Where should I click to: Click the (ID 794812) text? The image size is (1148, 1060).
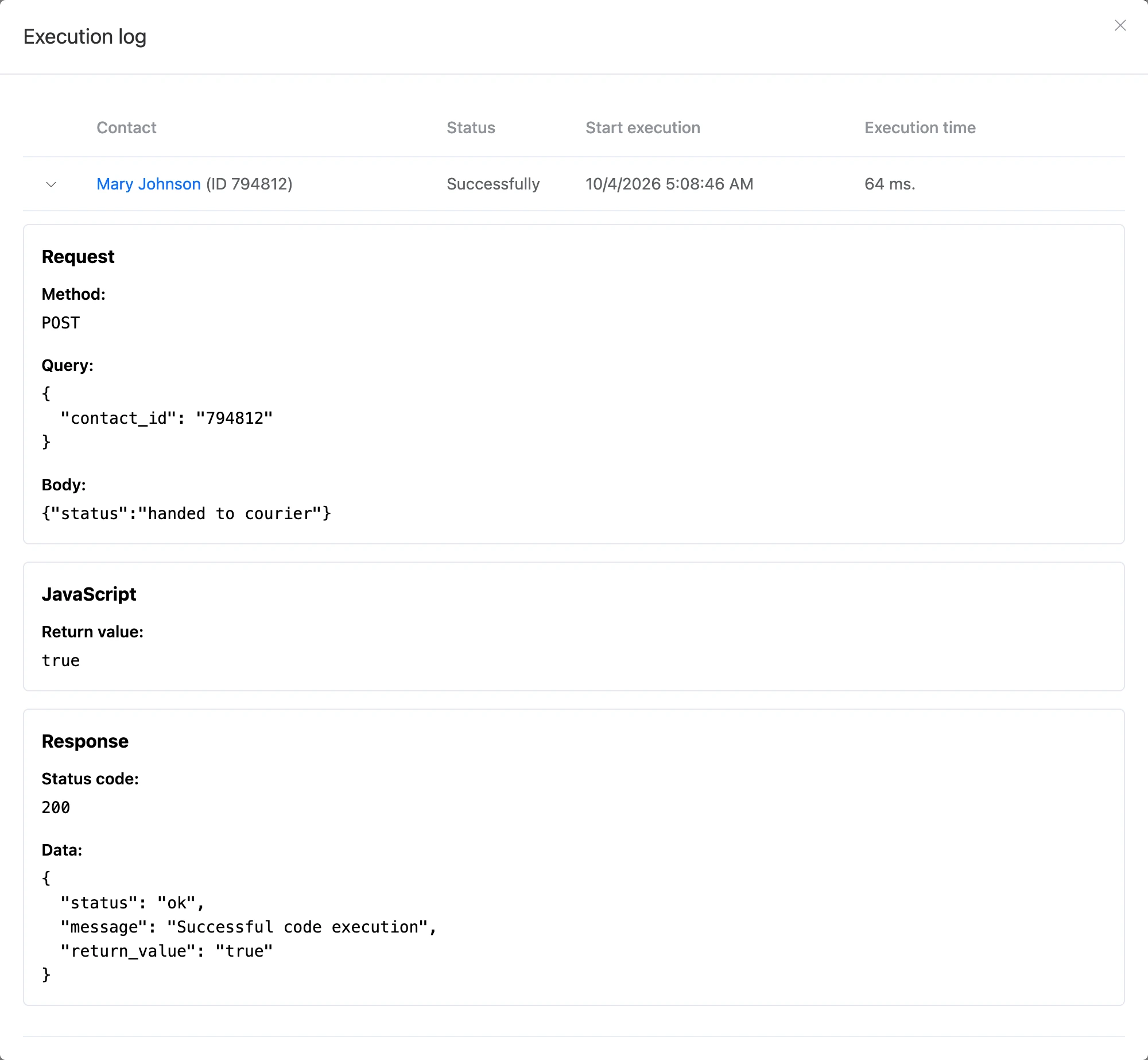click(249, 184)
